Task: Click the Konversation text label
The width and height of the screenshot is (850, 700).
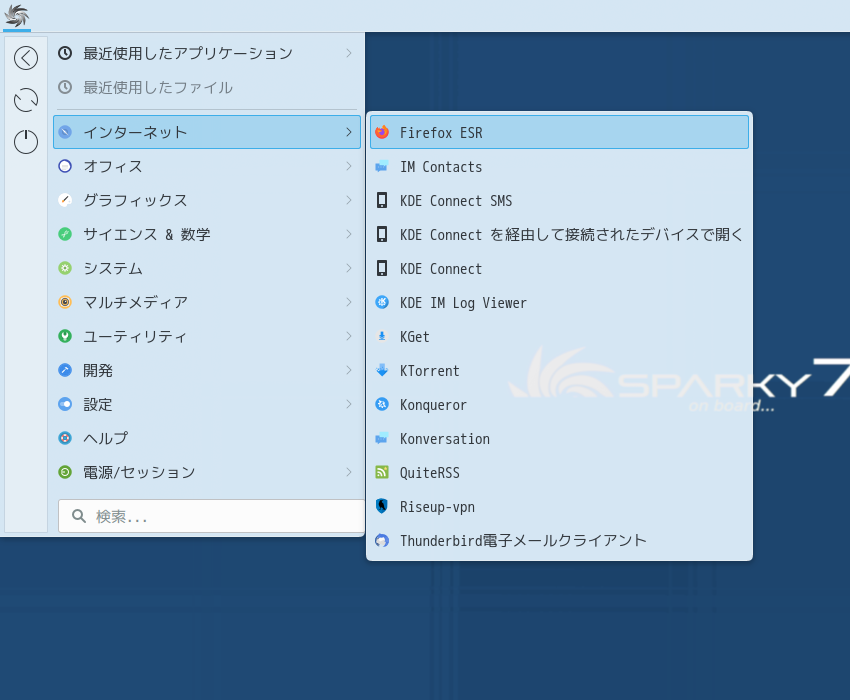Action: coord(445,439)
